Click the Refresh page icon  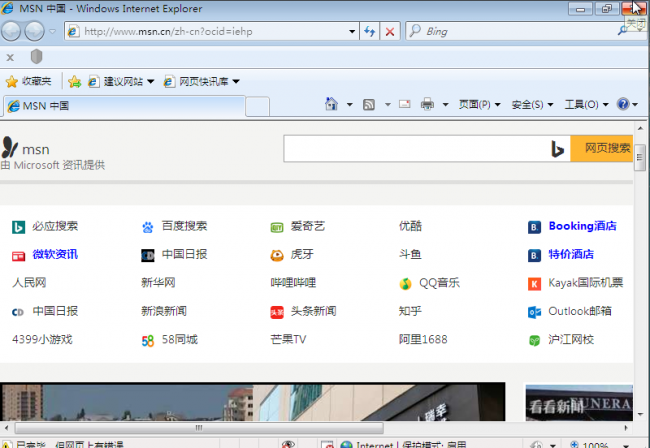(x=369, y=31)
